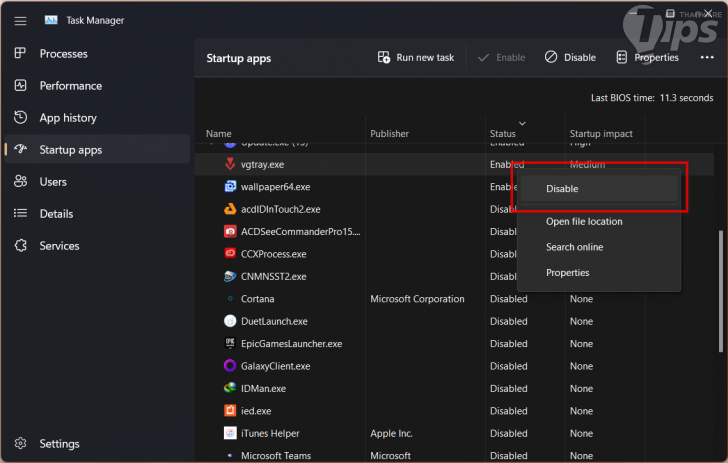Open the three-dot more options menu

coord(707,58)
